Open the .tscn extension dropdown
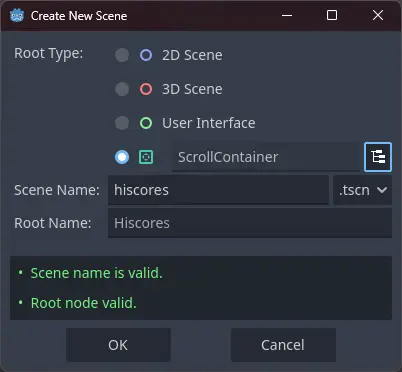 click(362, 190)
